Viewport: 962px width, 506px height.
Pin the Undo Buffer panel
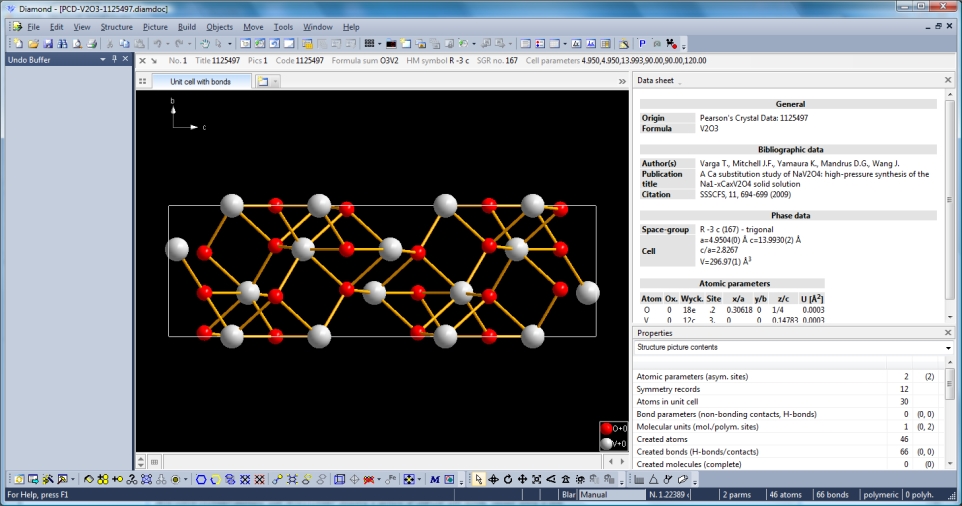[115, 60]
